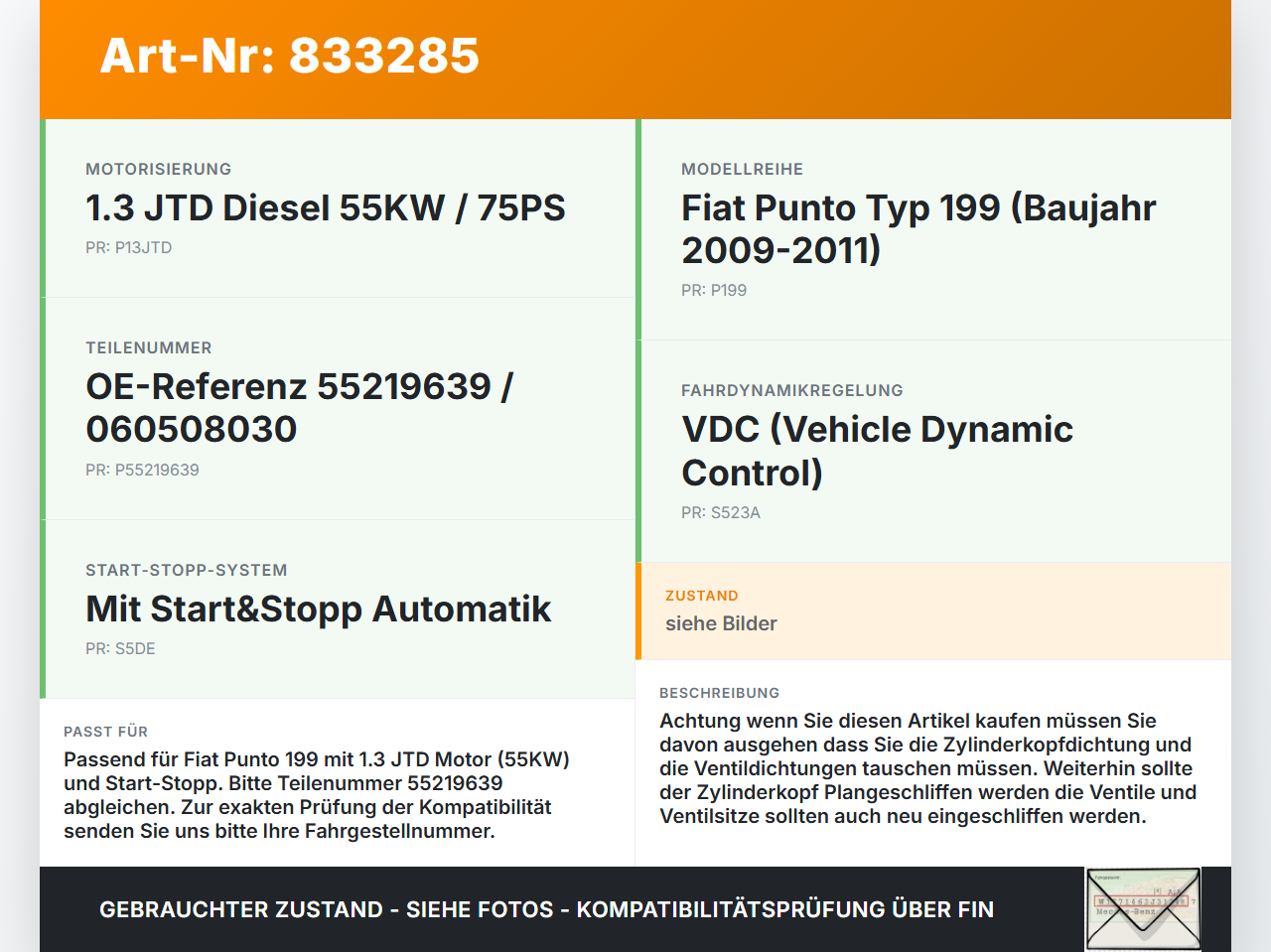Click the MOTORISIERUNG label
This screenshot has width=1271, height=952.
tap(159, 169)
